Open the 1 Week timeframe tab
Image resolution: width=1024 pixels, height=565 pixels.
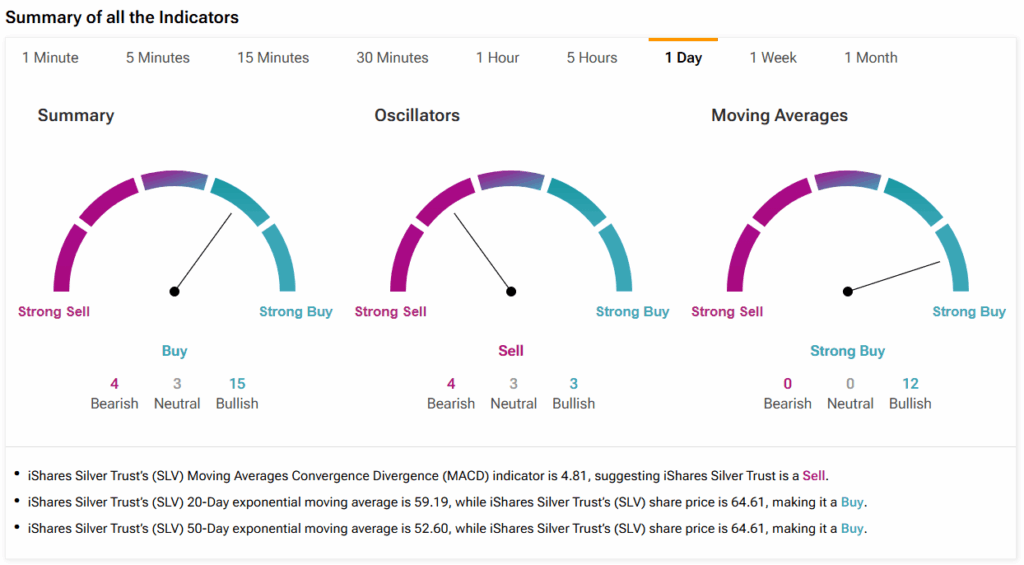coord(773,58)
